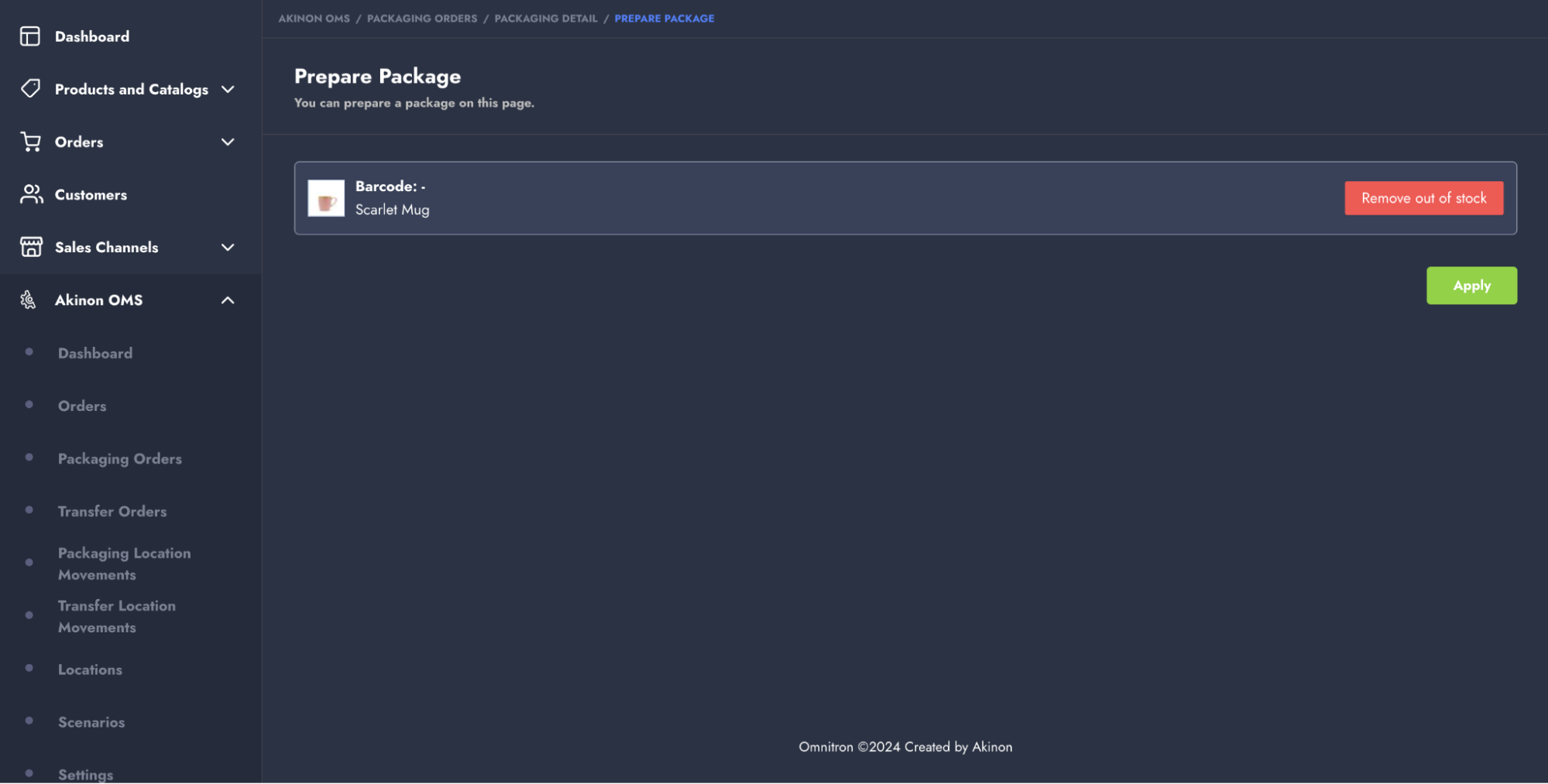
Task: Expand the Orders menu chevron
Action: tap(228, 142)
